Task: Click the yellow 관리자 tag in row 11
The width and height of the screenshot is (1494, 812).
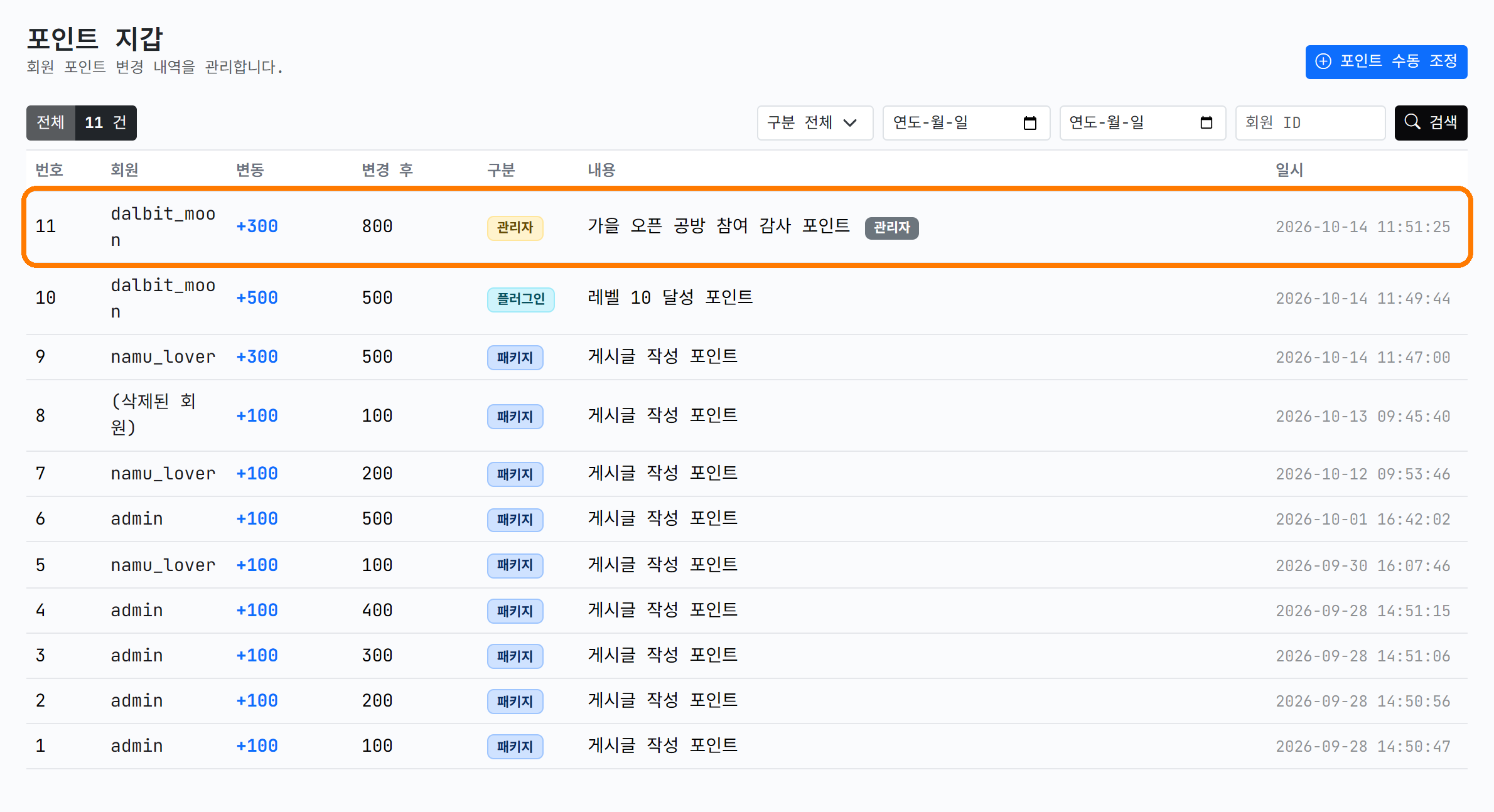Action: (x=515, y=227)
